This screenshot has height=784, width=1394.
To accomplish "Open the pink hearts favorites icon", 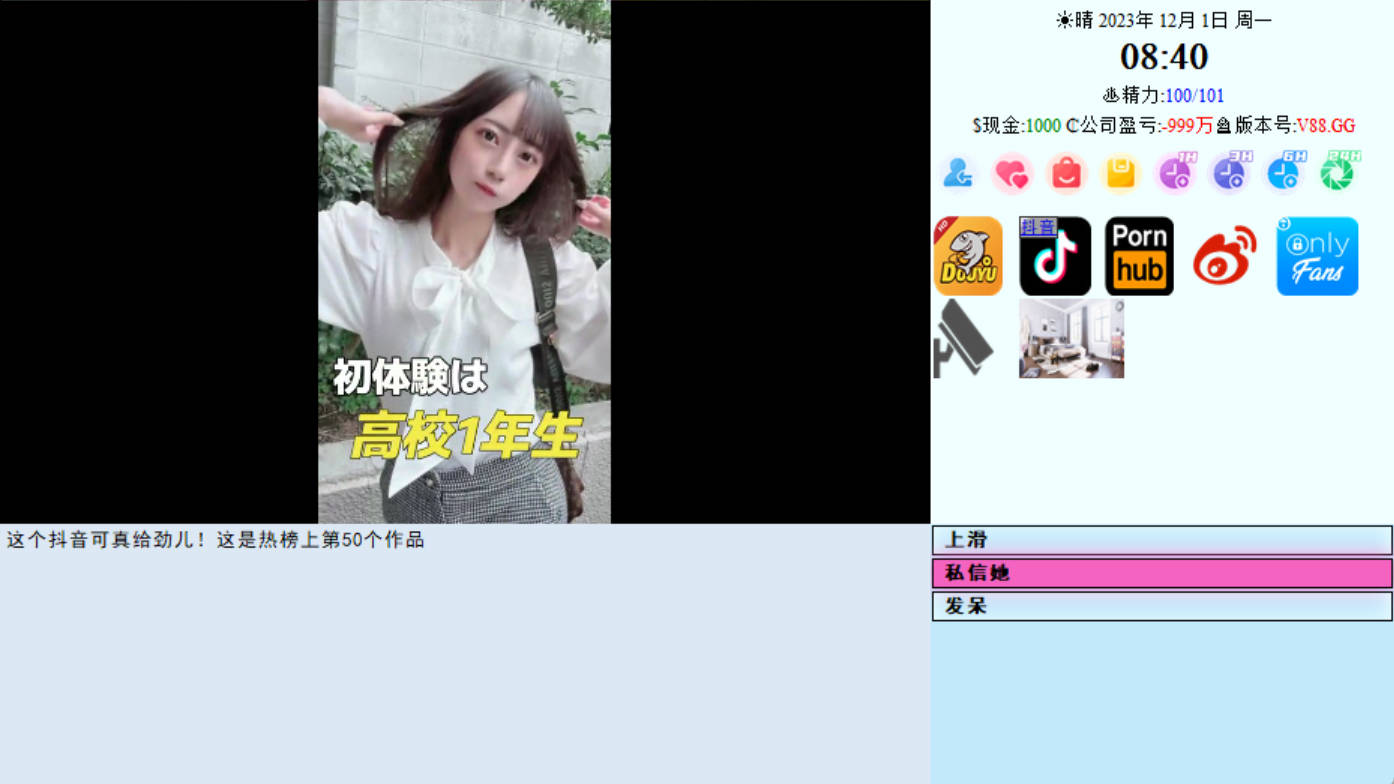I will coord(1012,172).
